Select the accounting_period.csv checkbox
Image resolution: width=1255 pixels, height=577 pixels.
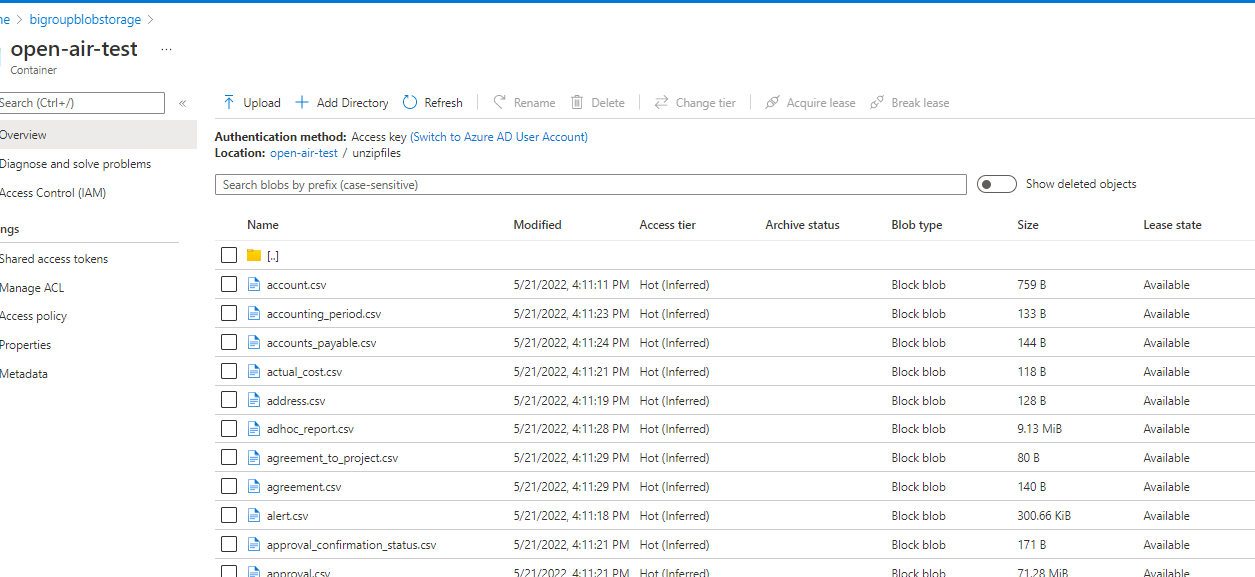coord(229,314)
